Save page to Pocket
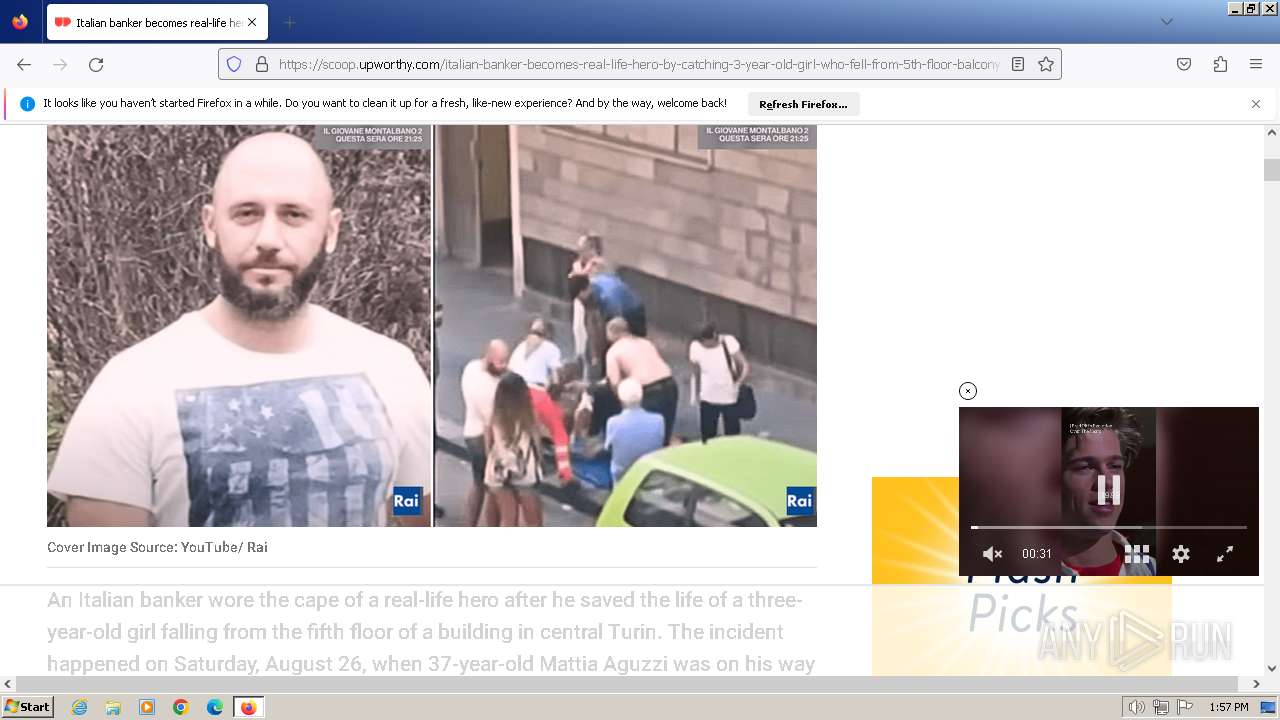 tap(1184, 64)
